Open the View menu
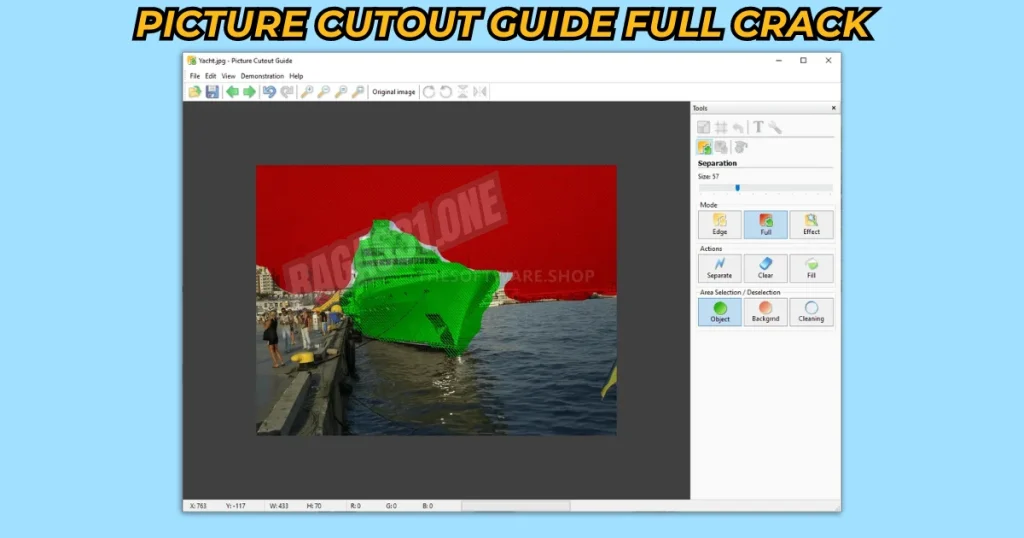Screen dimensions: 1024x538 click(x=228, y=76)
